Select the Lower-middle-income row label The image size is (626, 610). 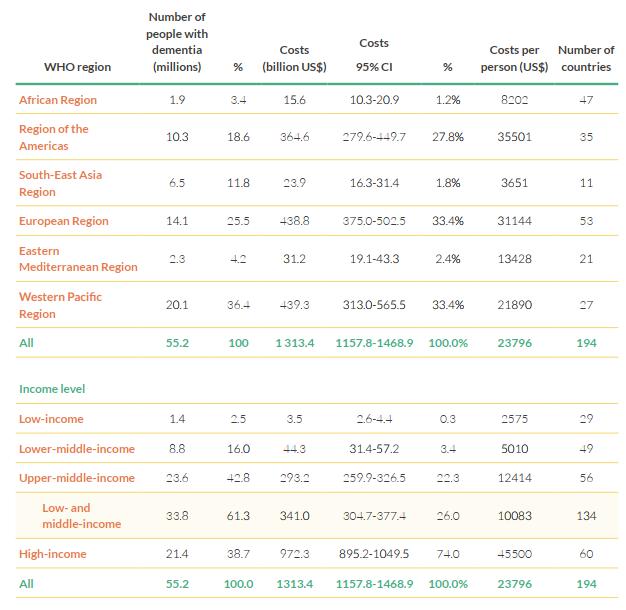coord(76,449)
